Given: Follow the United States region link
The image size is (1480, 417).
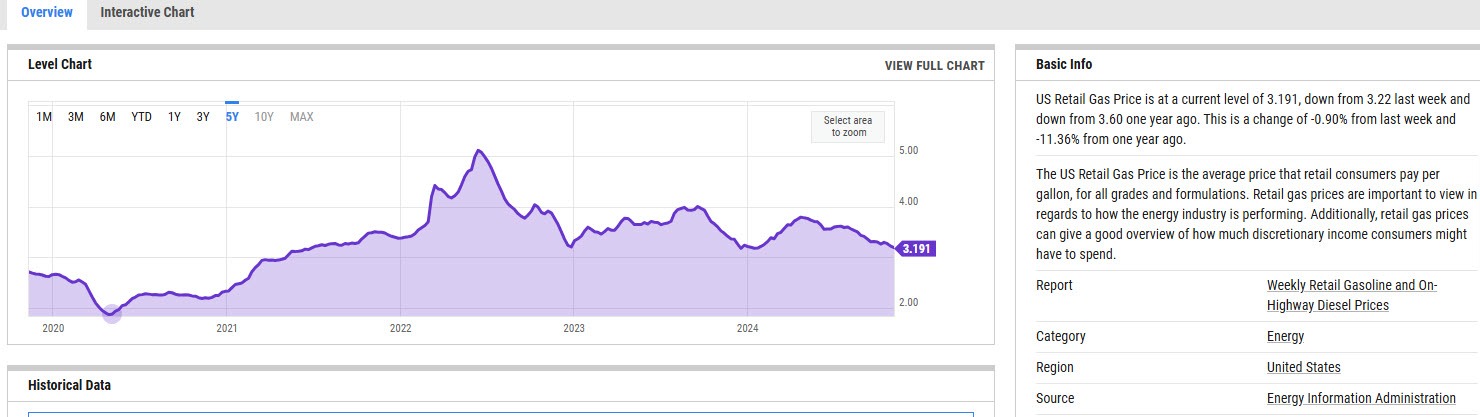Looking at the screenshot, I should [x=1303, y=368].
